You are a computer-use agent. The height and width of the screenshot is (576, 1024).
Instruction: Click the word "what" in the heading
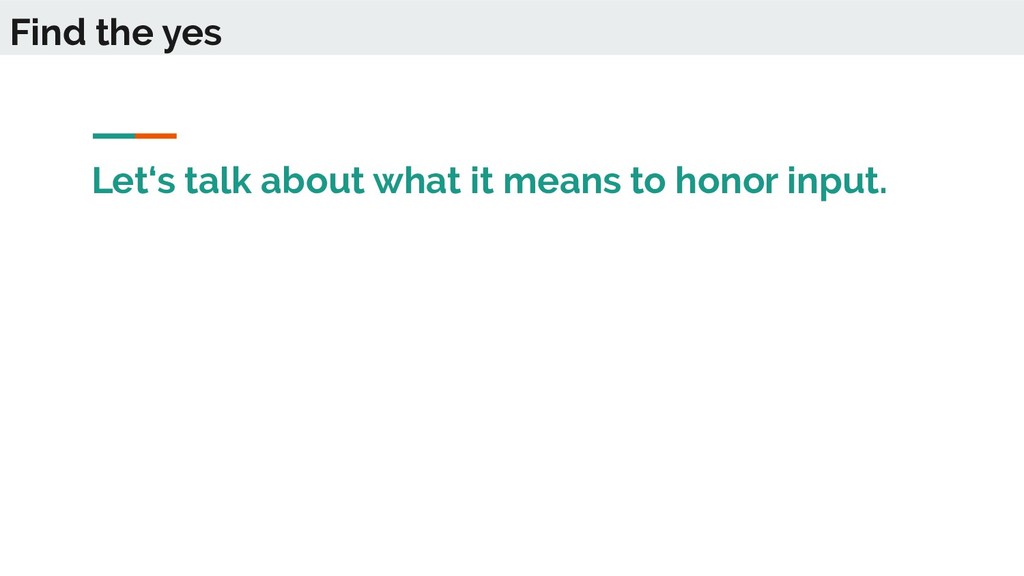417,180
